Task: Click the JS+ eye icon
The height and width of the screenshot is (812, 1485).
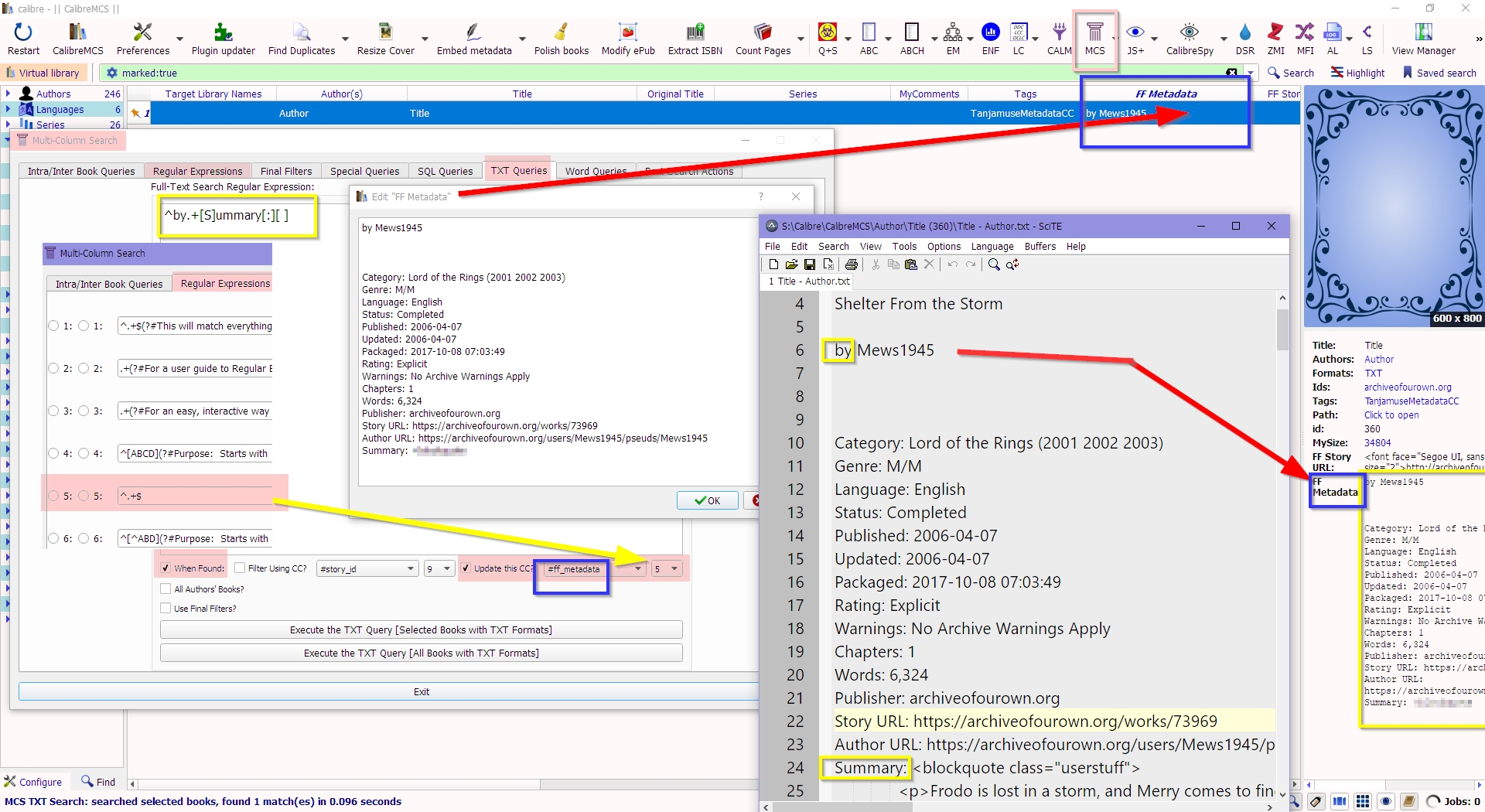Action: [x=1135, y=32]
